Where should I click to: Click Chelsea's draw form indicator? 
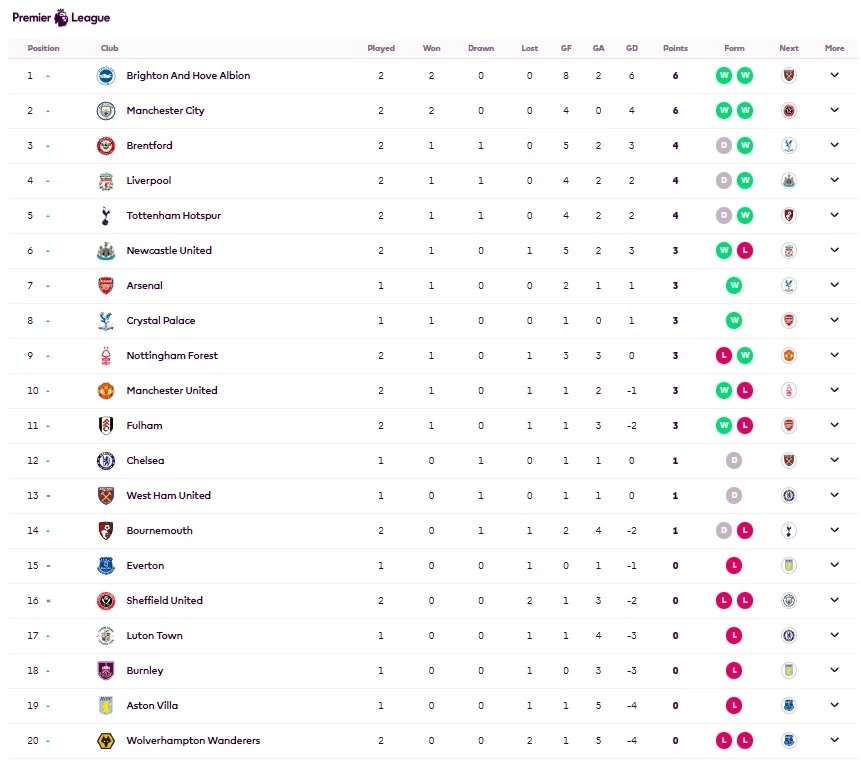pos(735,461)
